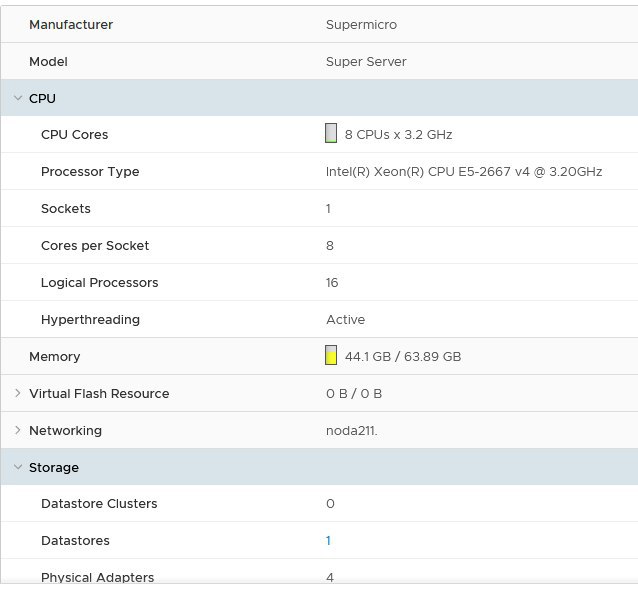Select the Cores per Socket row
Image resolution: width=638 pixels, height=590 pixels.
point(319,245)
